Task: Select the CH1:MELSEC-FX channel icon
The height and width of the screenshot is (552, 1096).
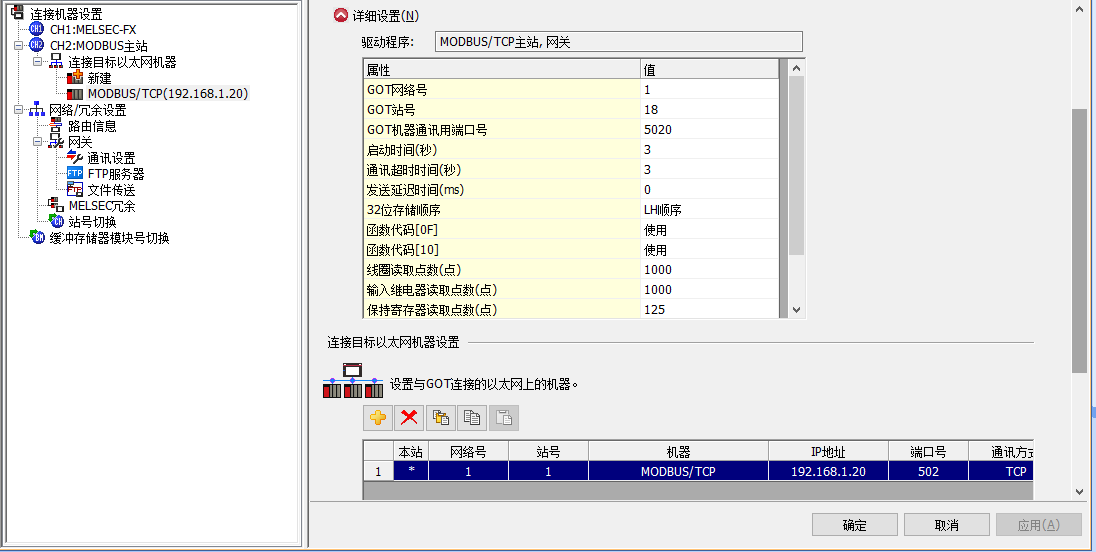Action: 37,30
